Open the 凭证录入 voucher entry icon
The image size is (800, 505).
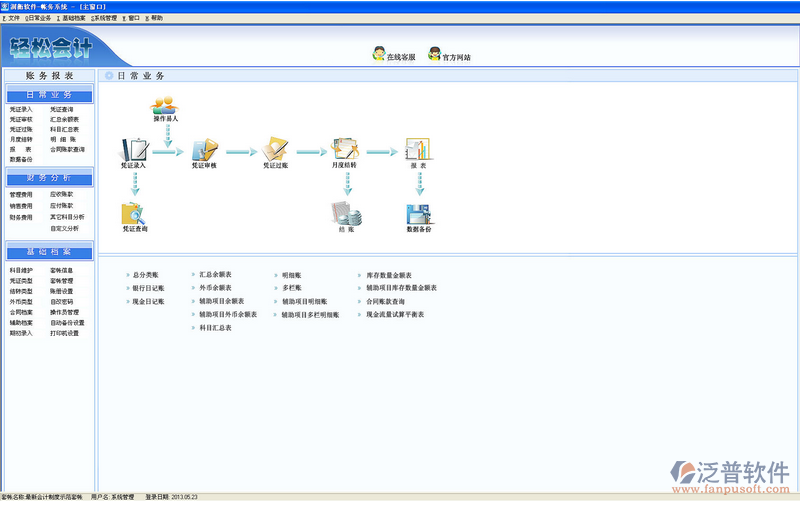tap(134, 151)
